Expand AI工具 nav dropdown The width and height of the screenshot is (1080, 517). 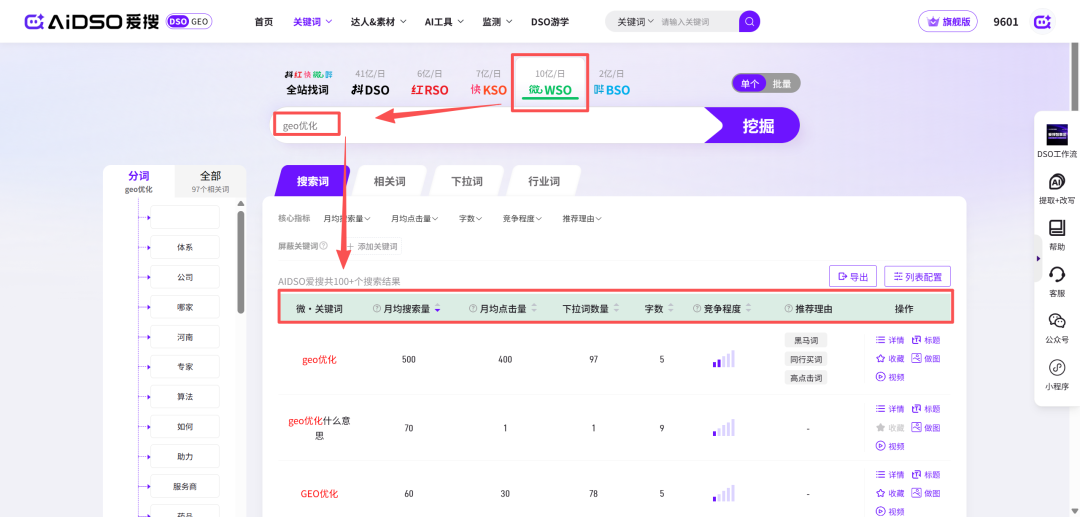click(x=444, y=21)
